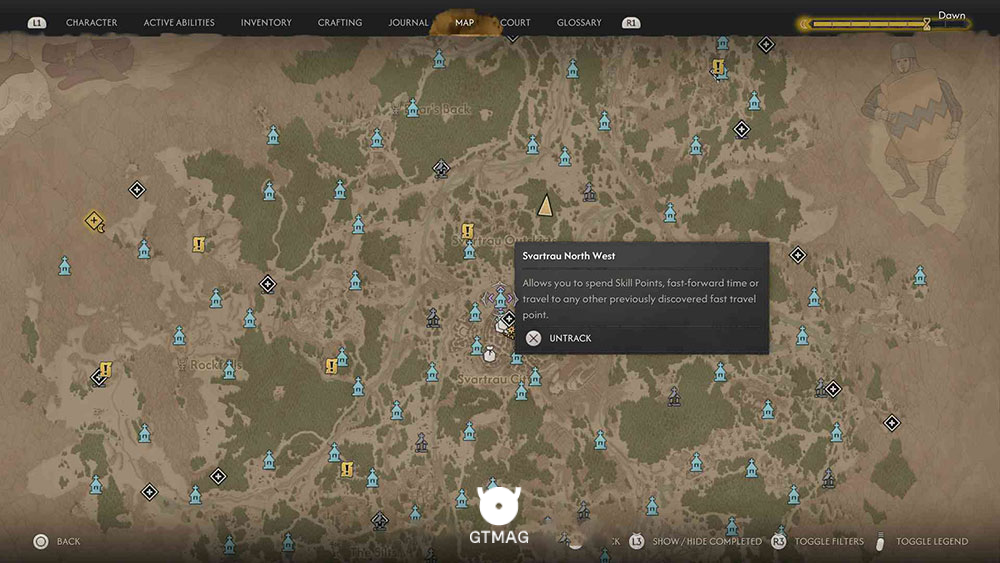1000x563 pixels.
Task: Click the white sack icon in Svartrau City
Action: (489, 354)
